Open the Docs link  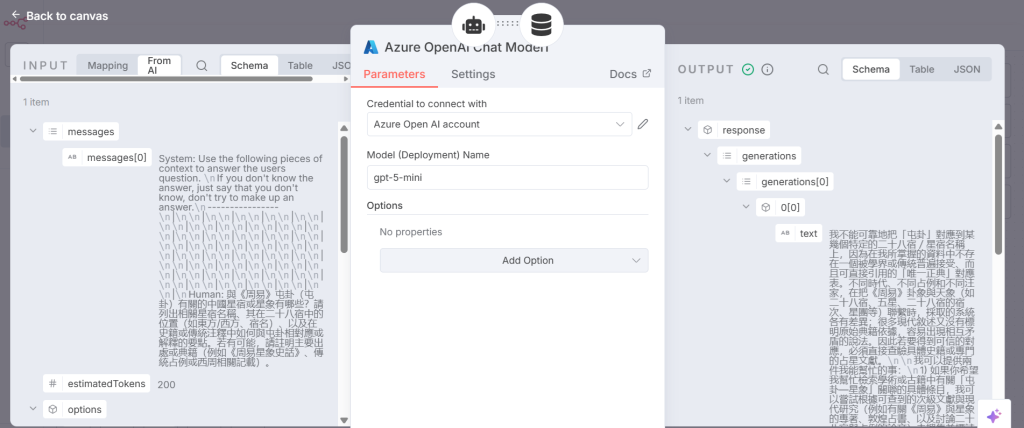point(630,74)
